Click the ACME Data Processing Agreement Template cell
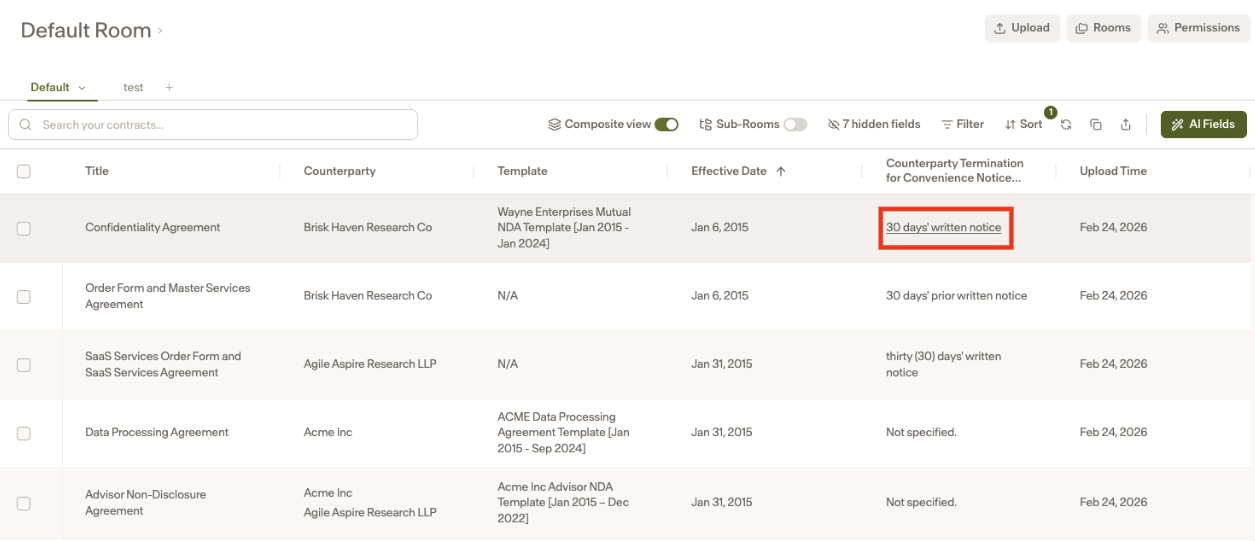 coord(563,433)
